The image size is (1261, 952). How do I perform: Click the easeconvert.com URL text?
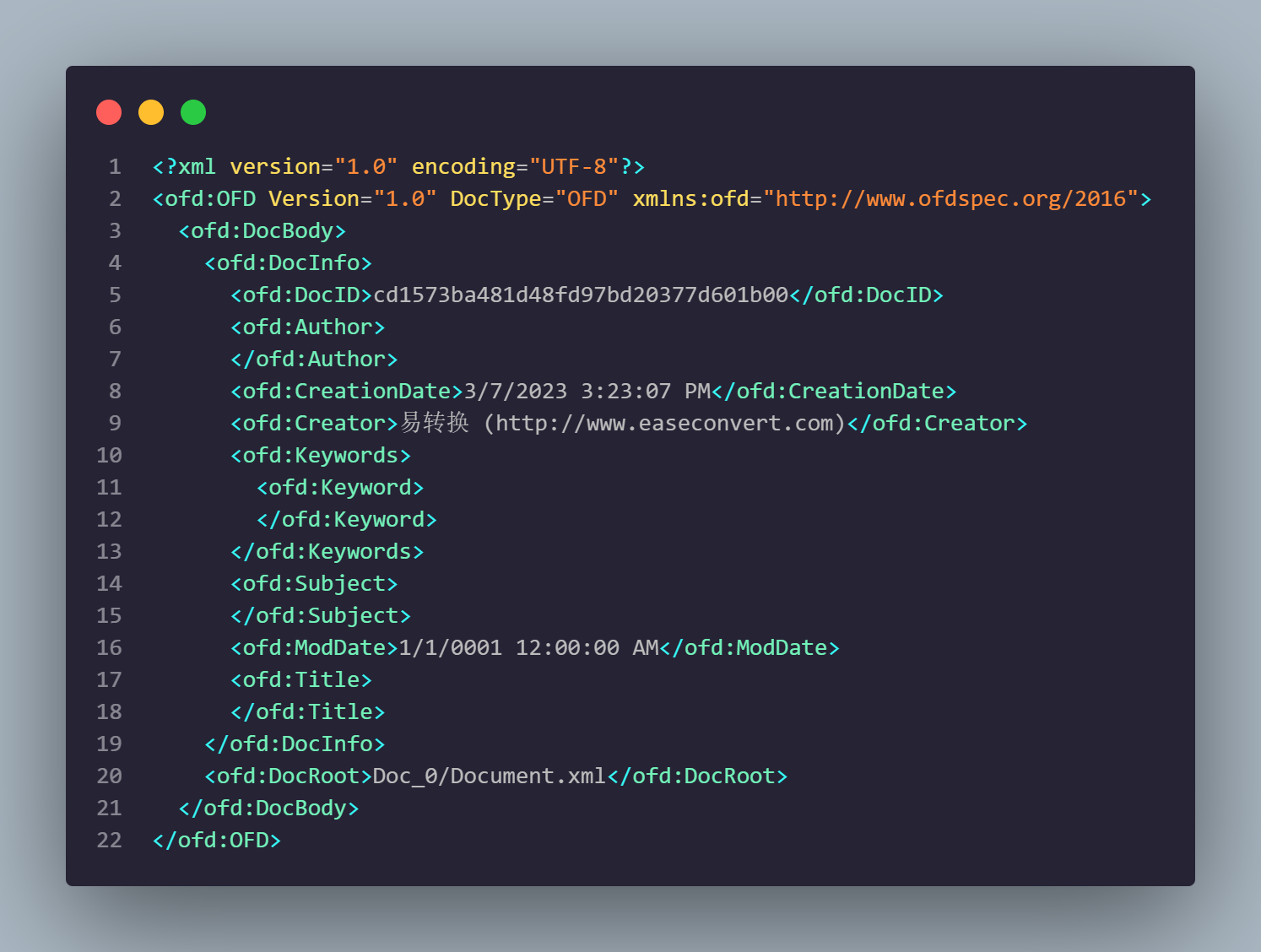click(x=664, y=424)
